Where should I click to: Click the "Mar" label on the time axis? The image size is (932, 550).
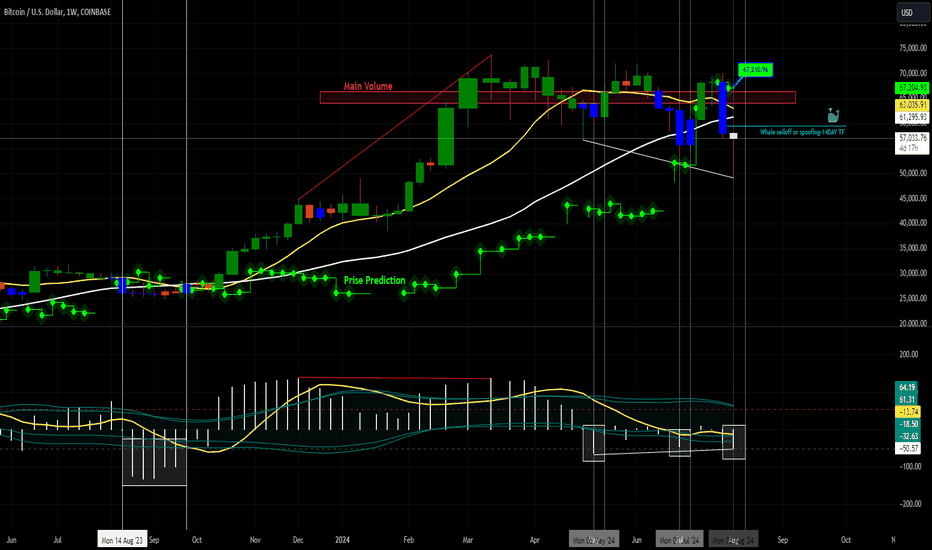[468, 540]
